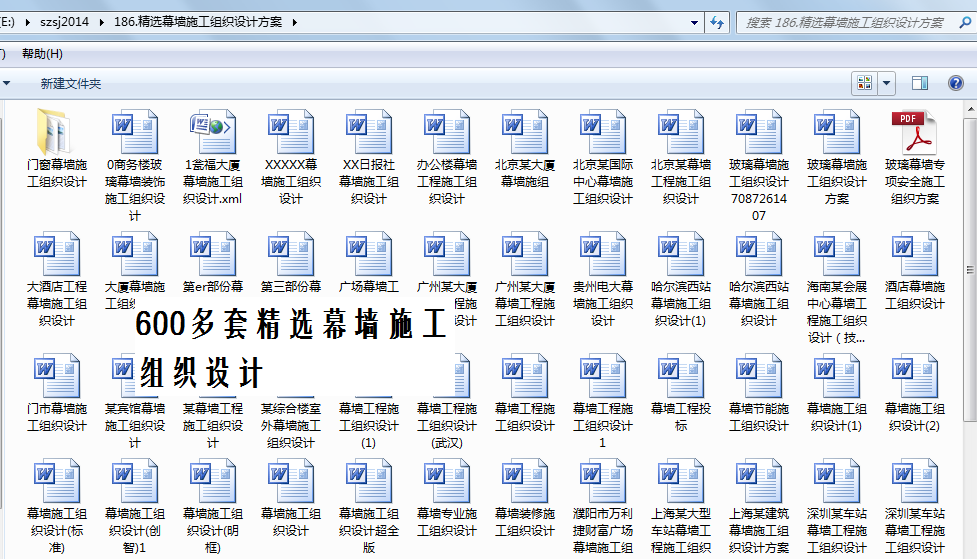
Task: Click in the folder search box
Action: pos(850,21)
